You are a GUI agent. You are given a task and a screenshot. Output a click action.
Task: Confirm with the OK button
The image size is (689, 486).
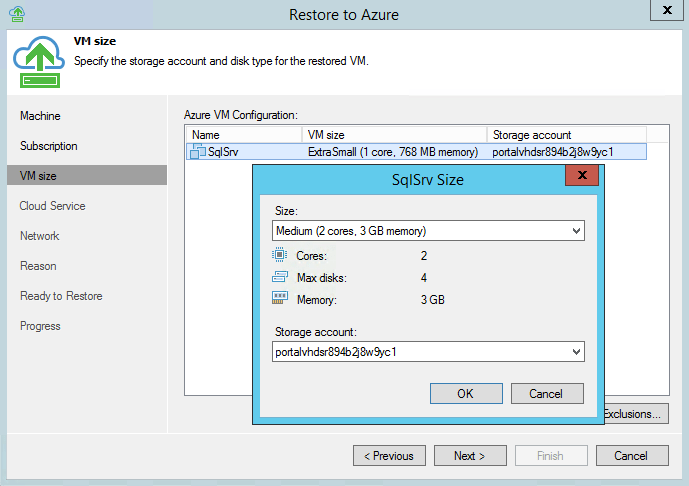tap(466, 393)
